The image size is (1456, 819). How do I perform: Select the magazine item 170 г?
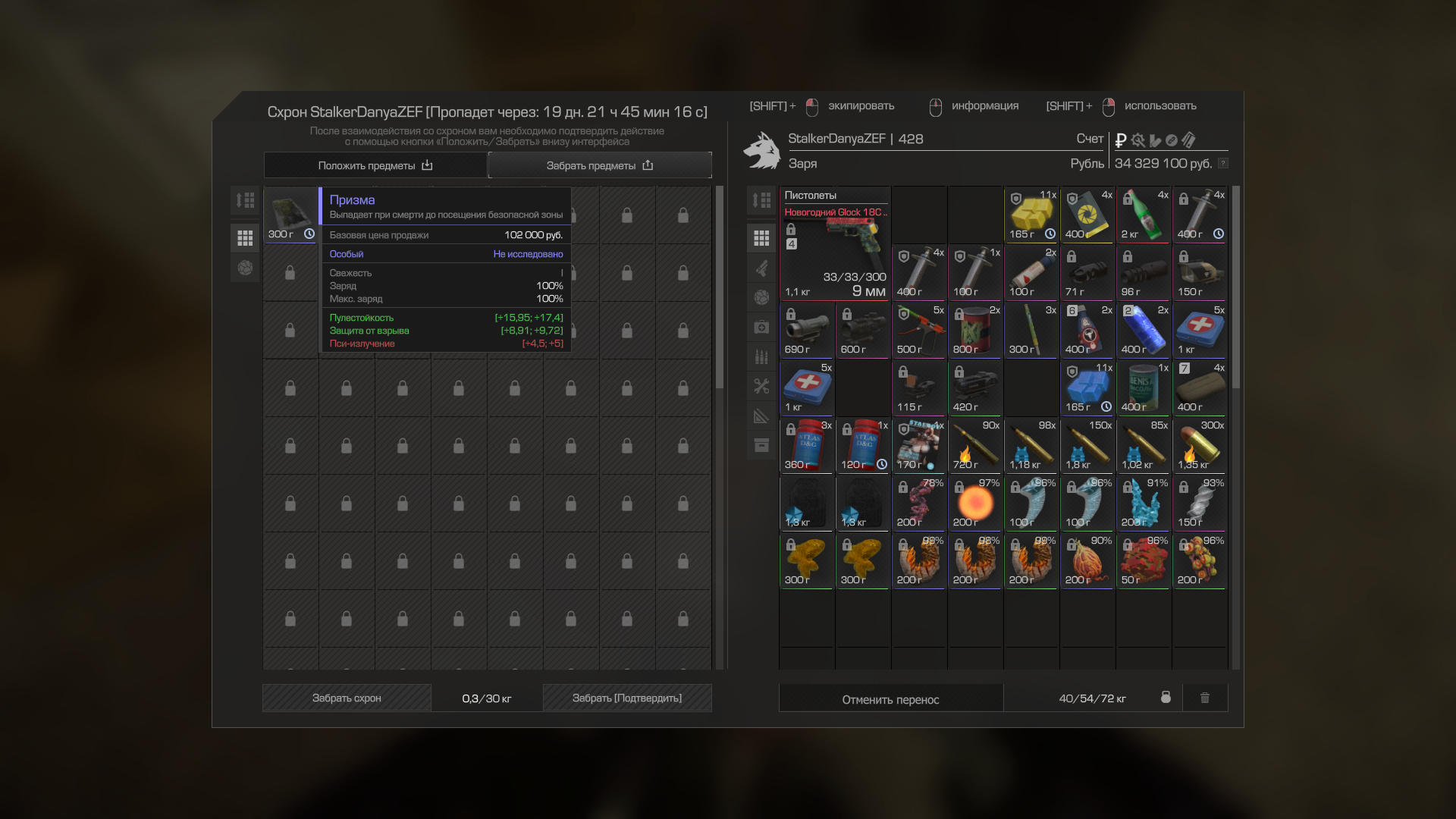coord(919,445)
